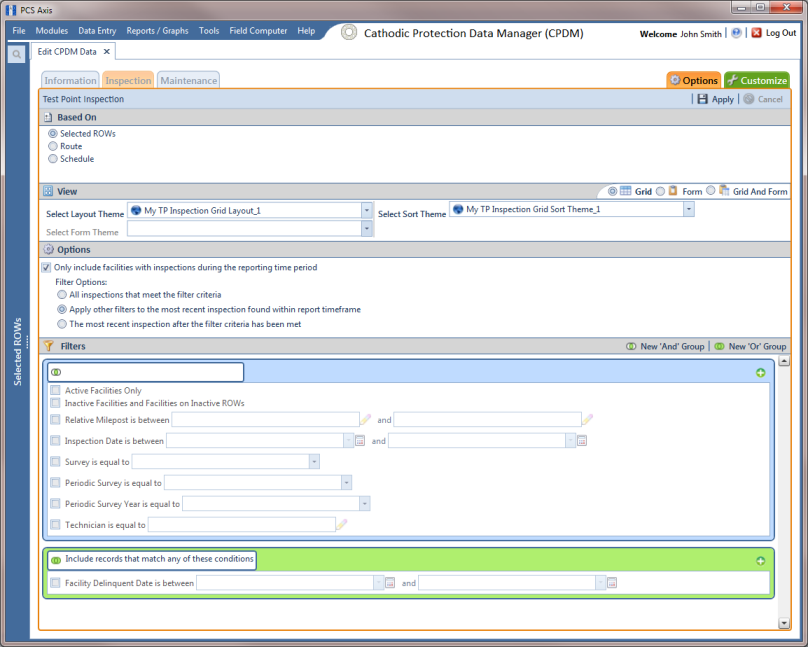This screenshot has width=808, height=647.
Task: Close the Edit CPDM Data tab
Action: tap(107, 52)
